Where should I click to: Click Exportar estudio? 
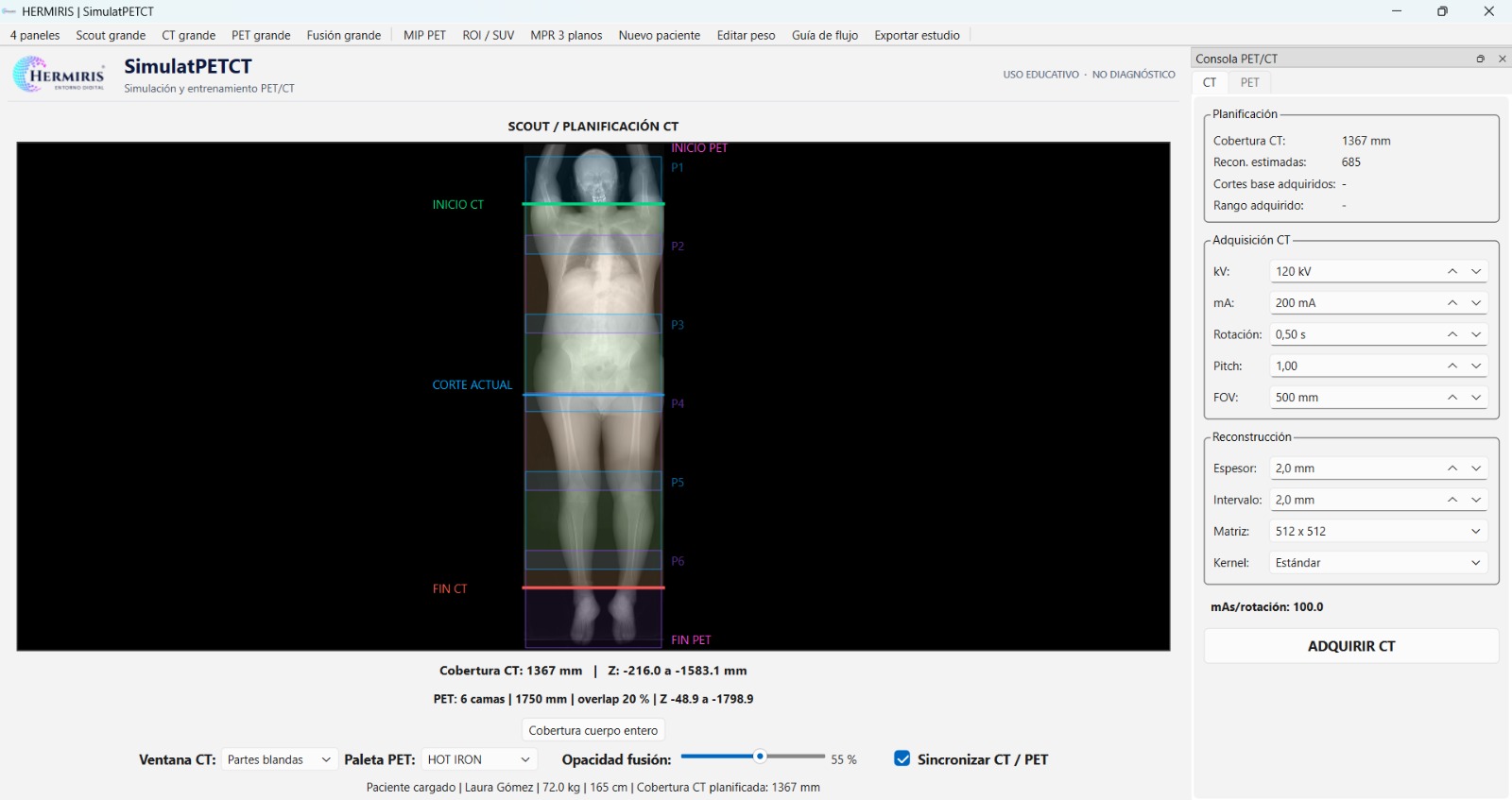917,35
